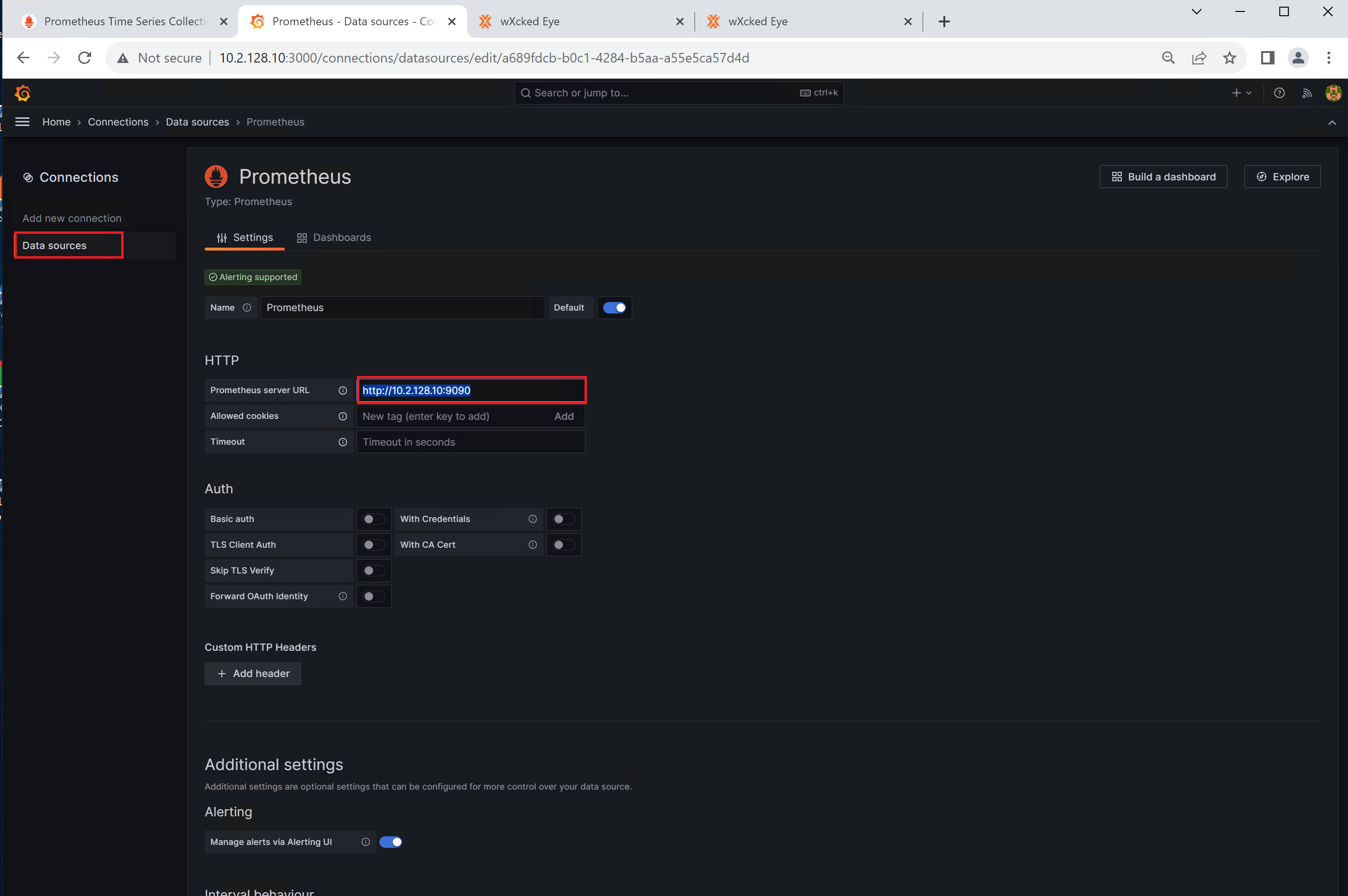Go back with the browser back arrow
Viewport: 1348px width, 896px height.
coord(23,58)
